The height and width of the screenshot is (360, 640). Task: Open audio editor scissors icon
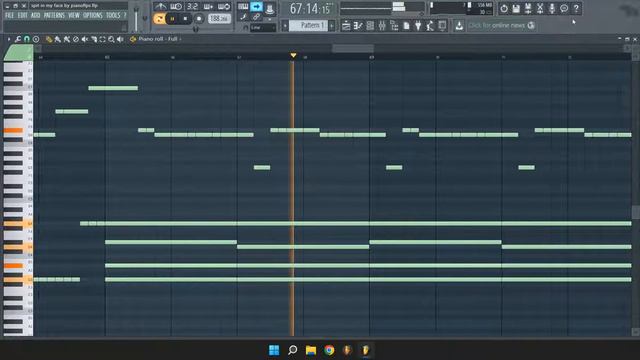point(540,9)
